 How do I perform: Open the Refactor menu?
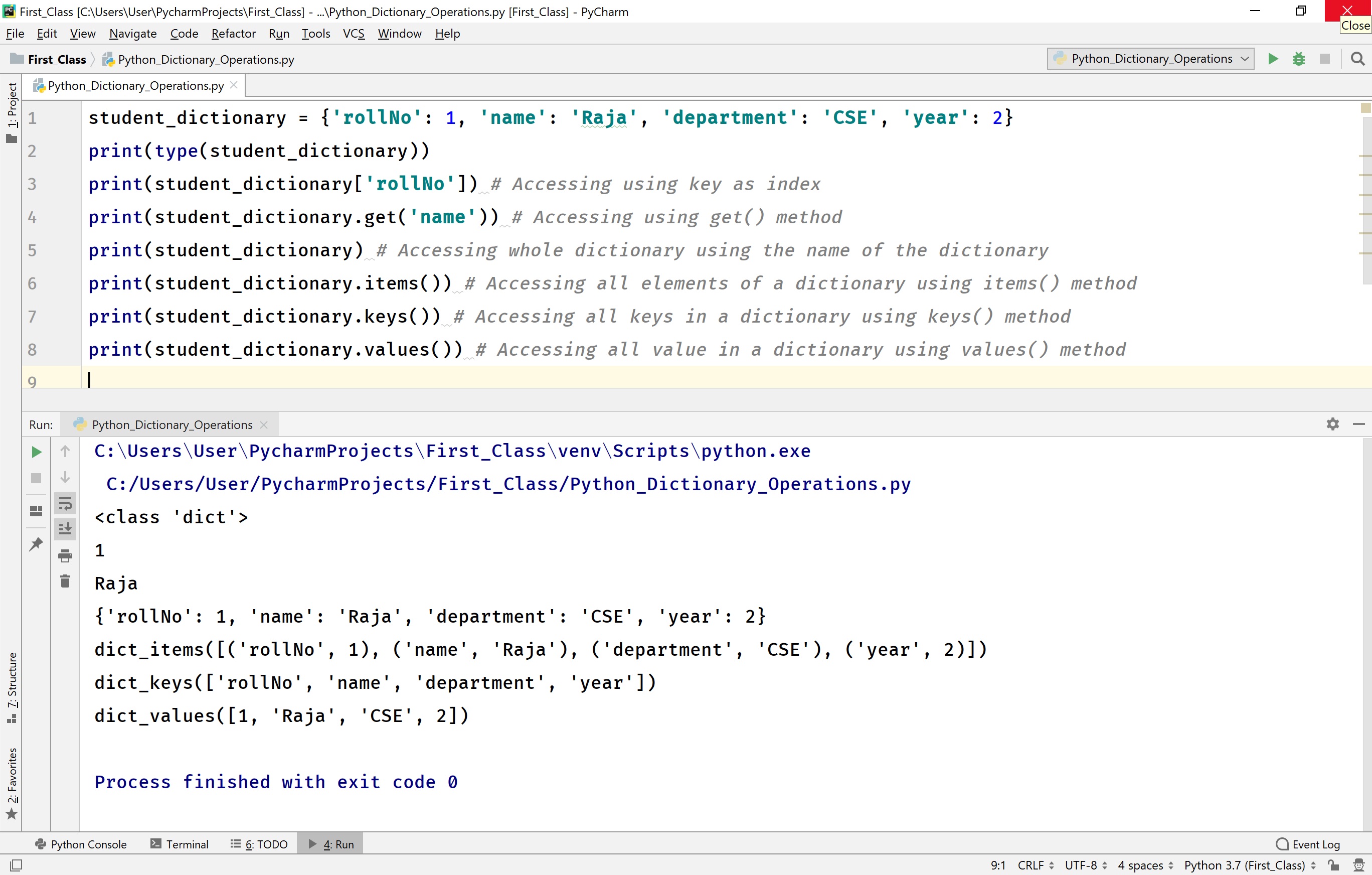(x=233, y=34)
